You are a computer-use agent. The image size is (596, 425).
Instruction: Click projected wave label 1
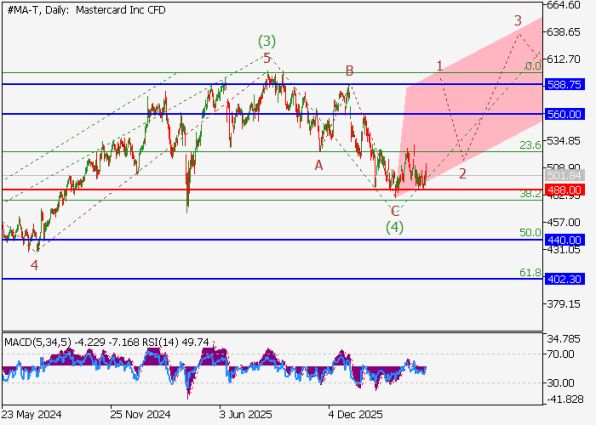439,66
